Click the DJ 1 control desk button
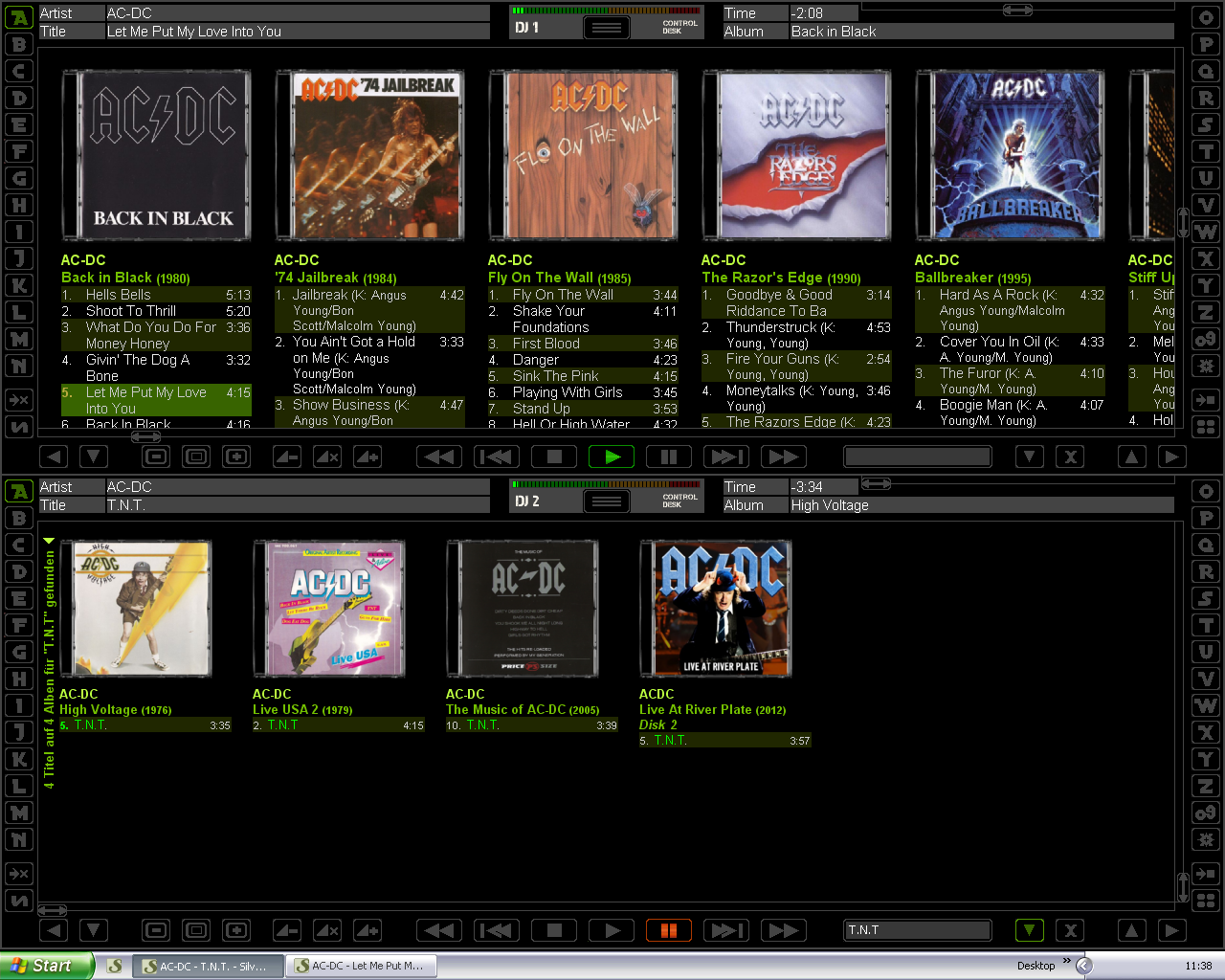Viewport: 1225px width, 980px height. click(x=607, y=28)
